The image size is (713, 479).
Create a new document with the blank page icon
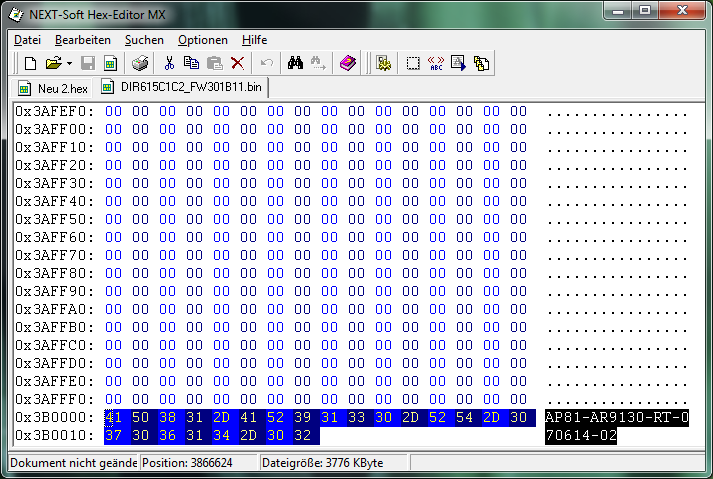30,63
